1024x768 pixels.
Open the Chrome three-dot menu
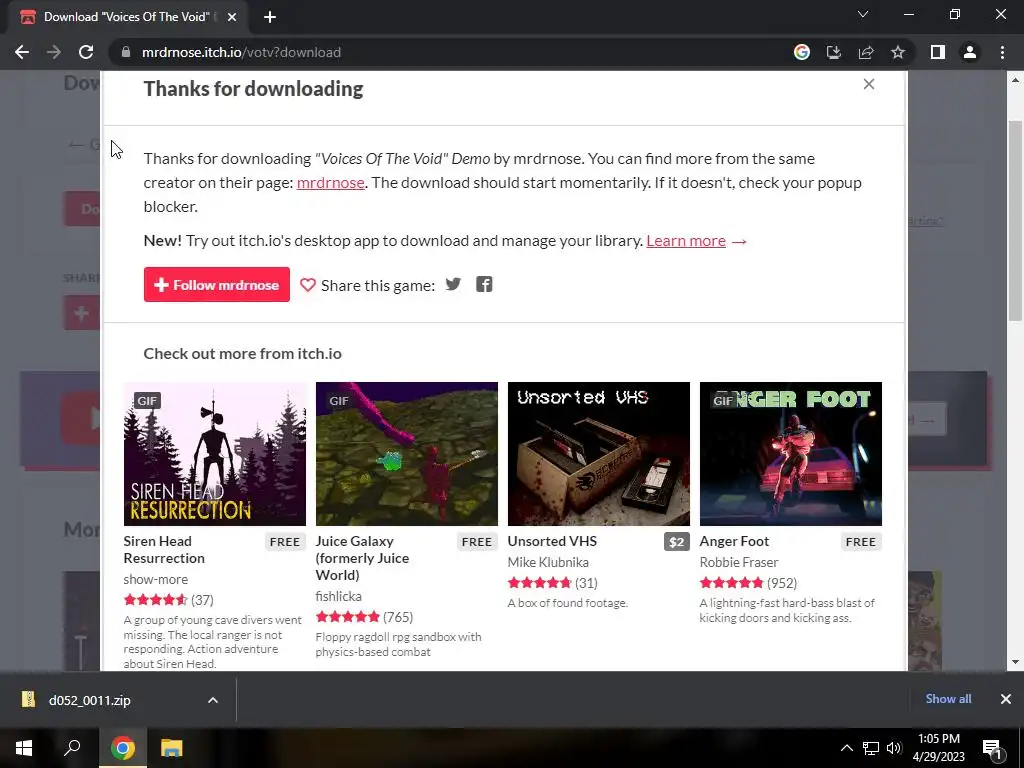click(x=1002, y=52)
